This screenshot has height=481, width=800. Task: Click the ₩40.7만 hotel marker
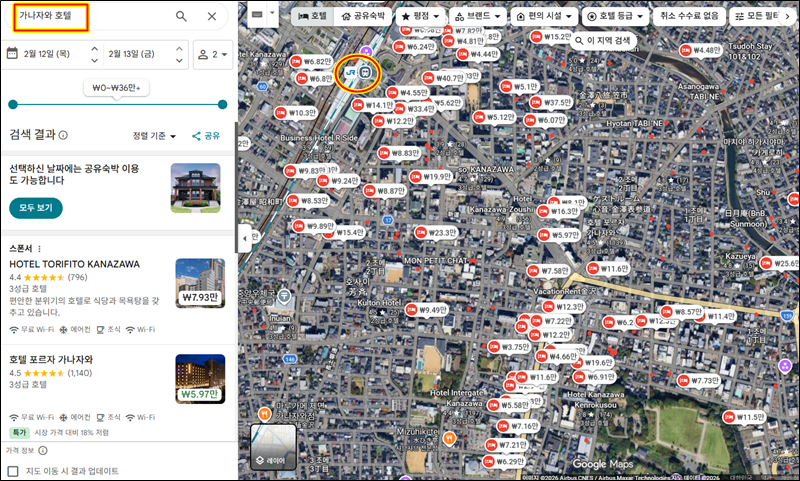(x=444, y=78)
